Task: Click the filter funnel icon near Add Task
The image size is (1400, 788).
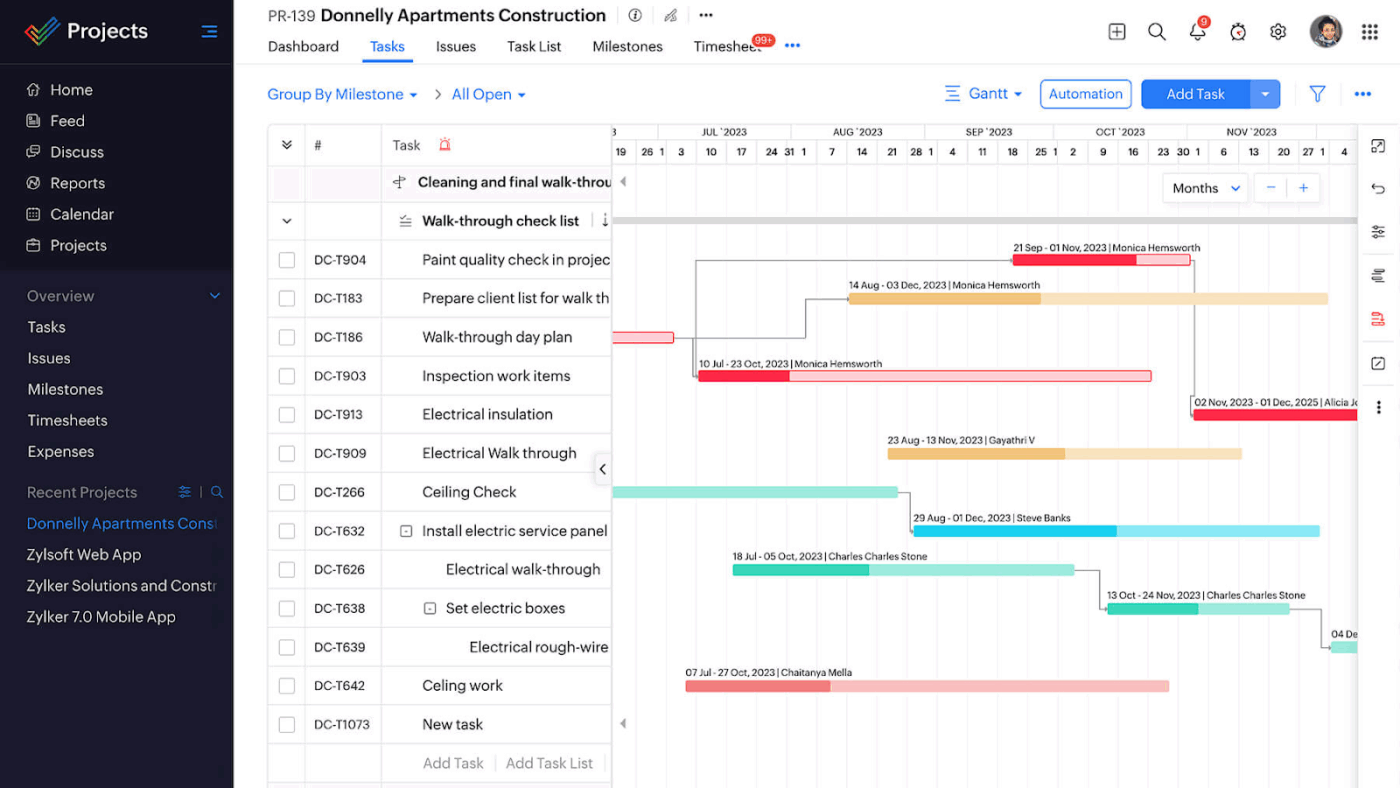Action: tap(1317, 93)
